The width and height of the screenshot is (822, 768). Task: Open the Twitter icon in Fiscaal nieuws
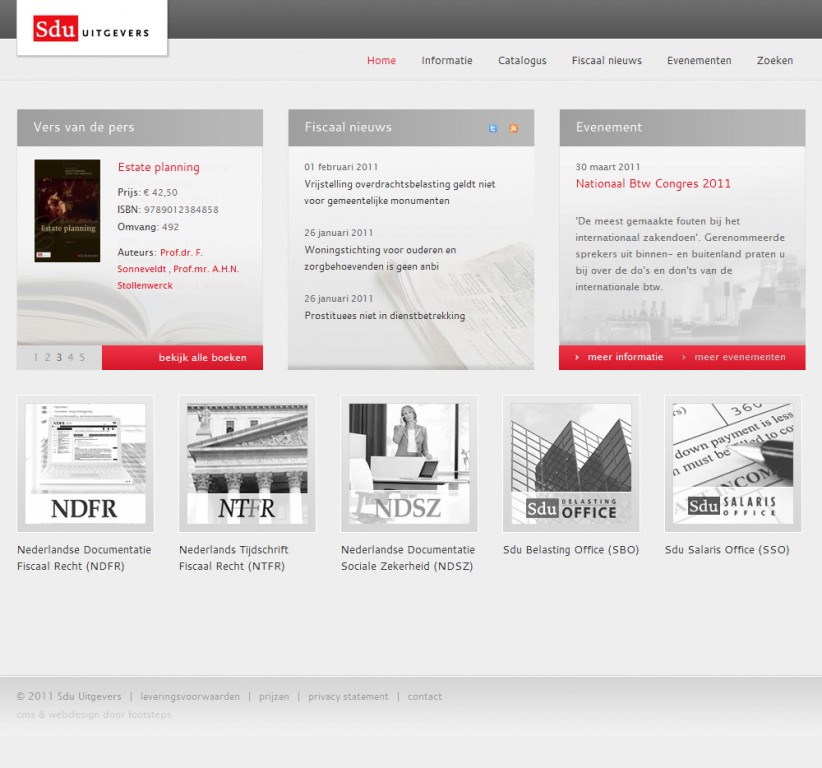tap(493, 128)
